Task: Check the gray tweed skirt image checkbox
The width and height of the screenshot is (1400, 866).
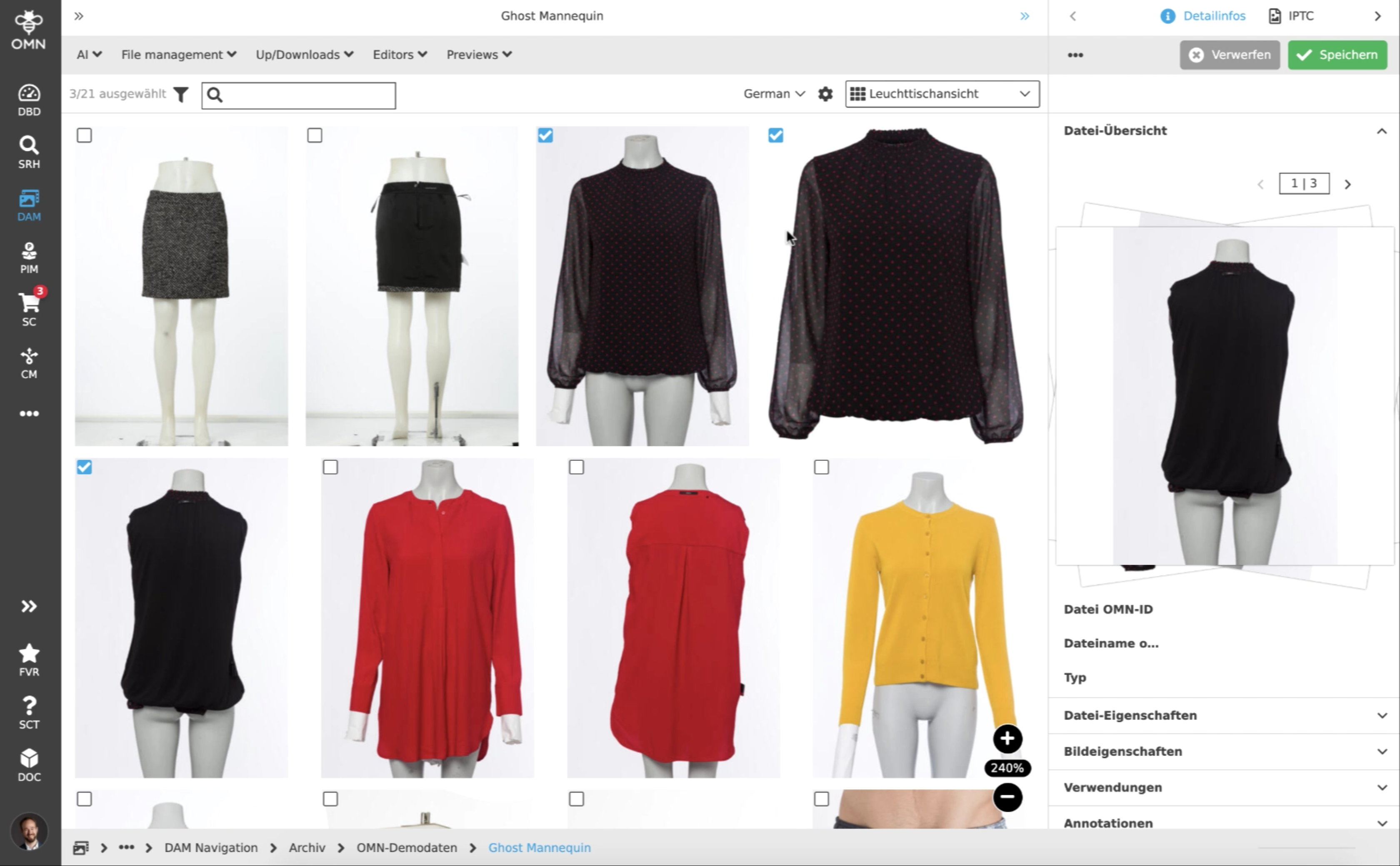Action: pos(84,136)
